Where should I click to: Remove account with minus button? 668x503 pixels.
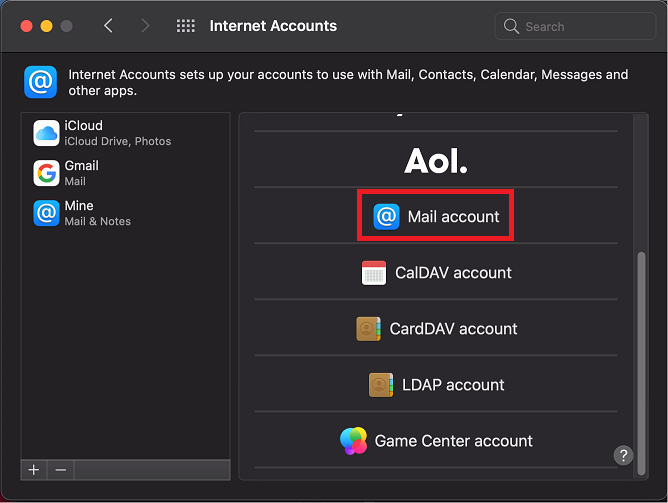(x=60, y=470)
